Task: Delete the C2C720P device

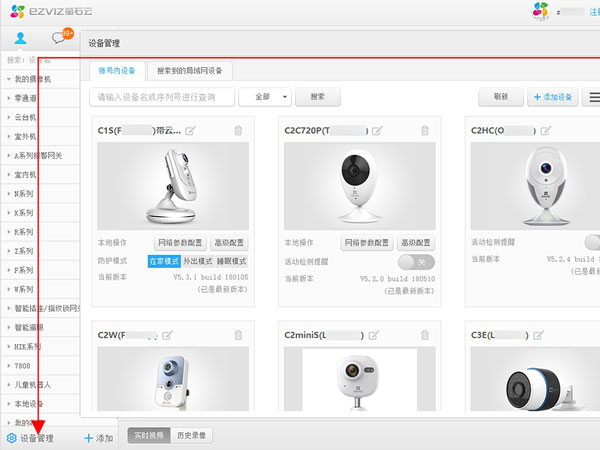Action: point(425,130)
